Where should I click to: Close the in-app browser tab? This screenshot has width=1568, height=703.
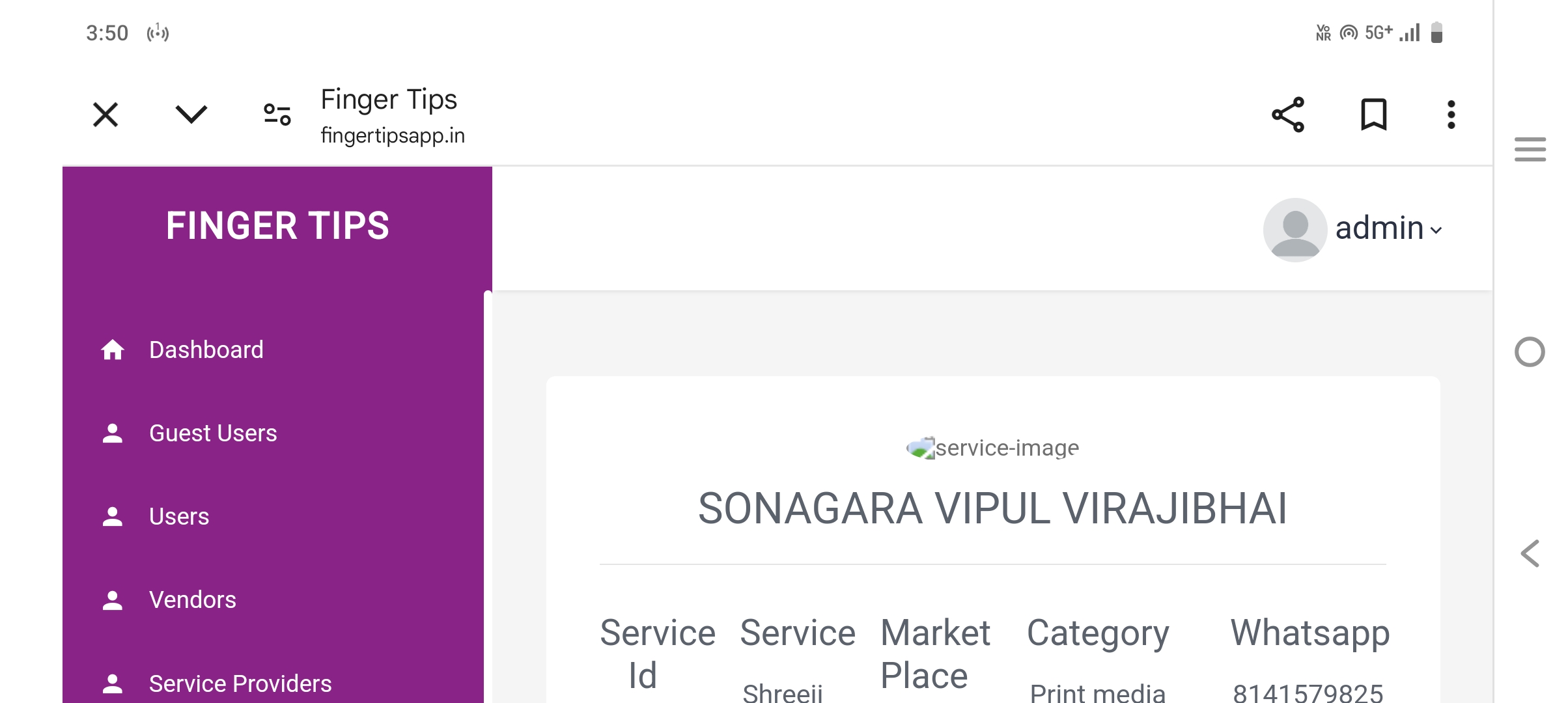click(x=105, y=115)
